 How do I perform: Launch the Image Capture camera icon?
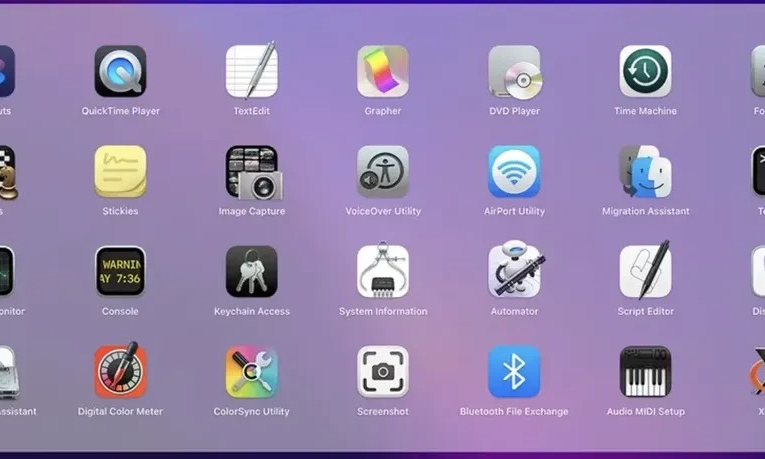[254, 173]
